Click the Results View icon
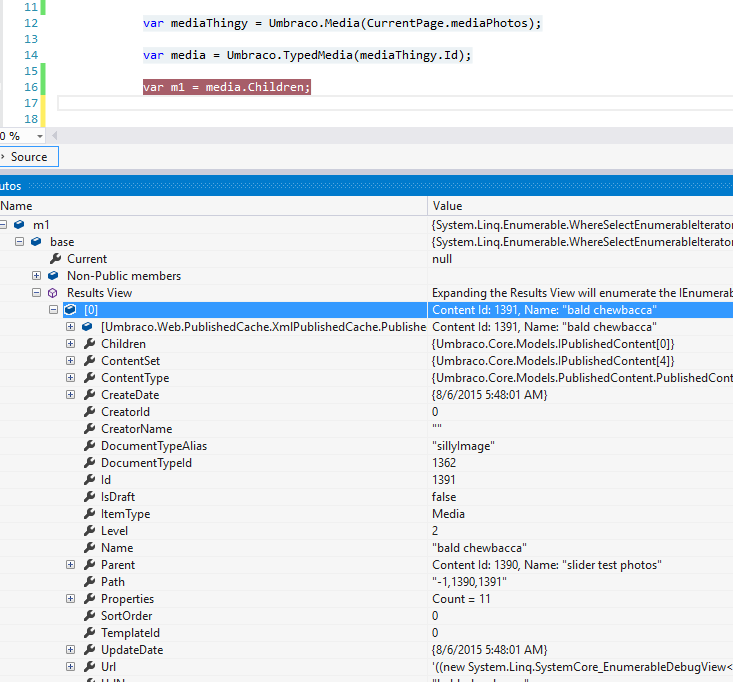Viewport: 733px width, 682px height. [x=53, y=293]
